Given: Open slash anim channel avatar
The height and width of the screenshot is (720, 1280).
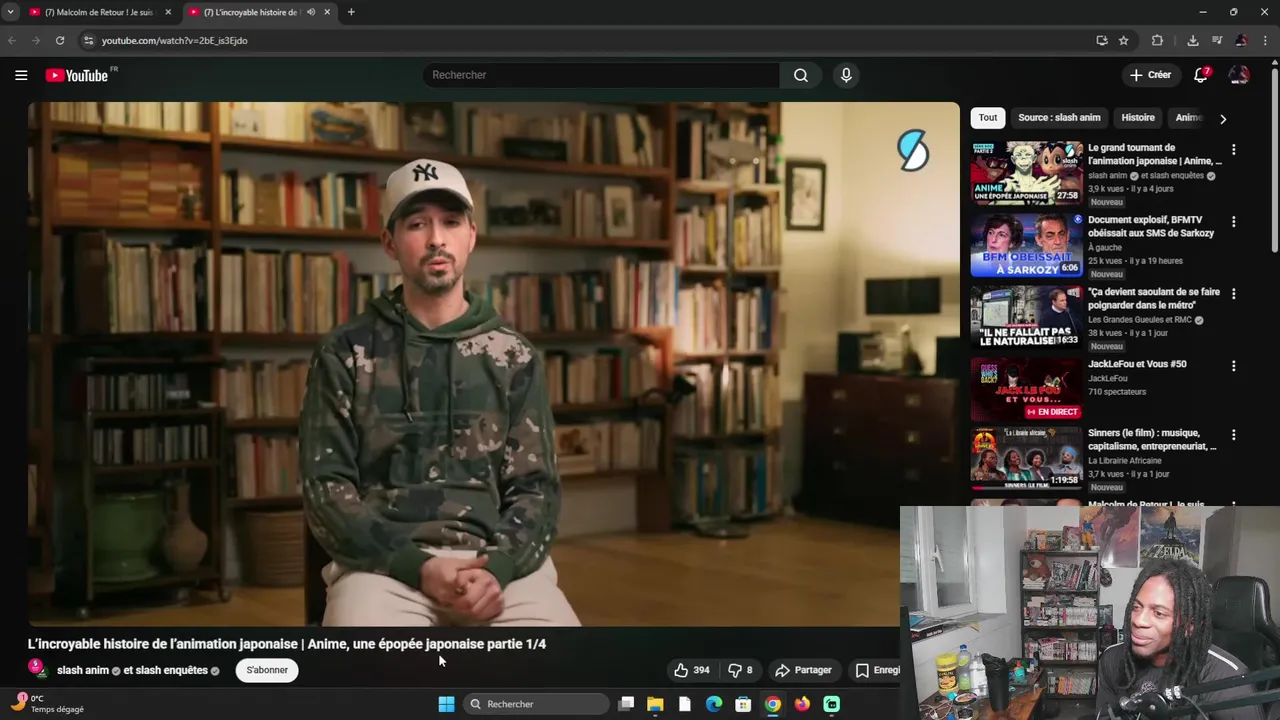Looking at the screenshot, I should 37,668.
